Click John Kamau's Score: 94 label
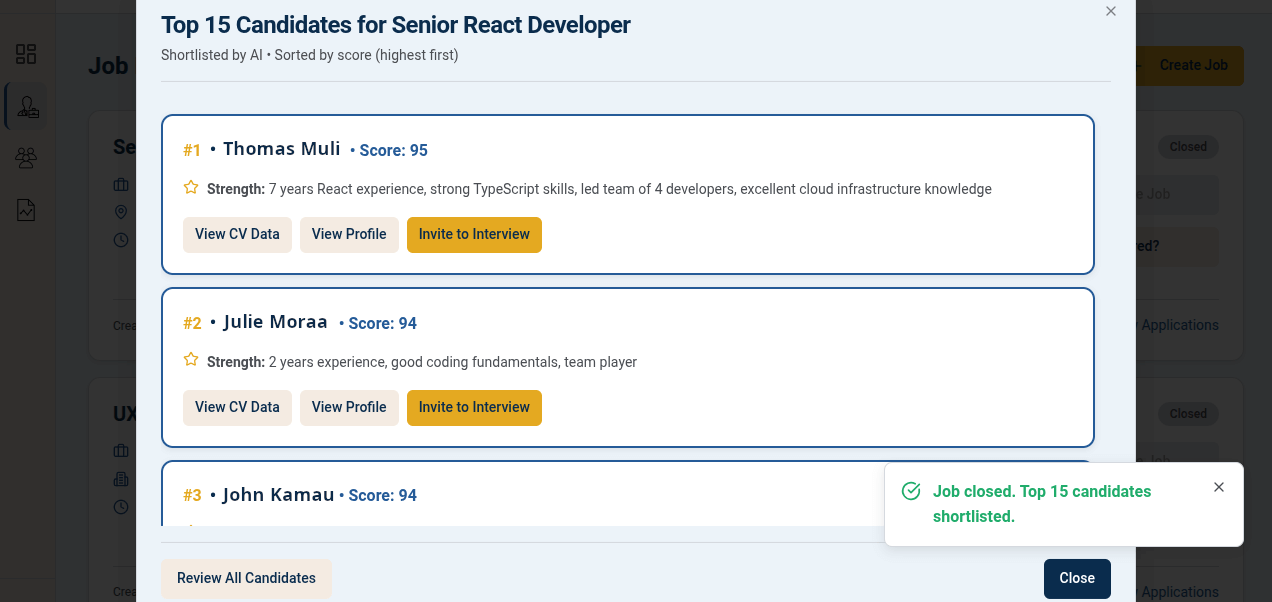The image size is (1272, 602). (x=383, y=496)
